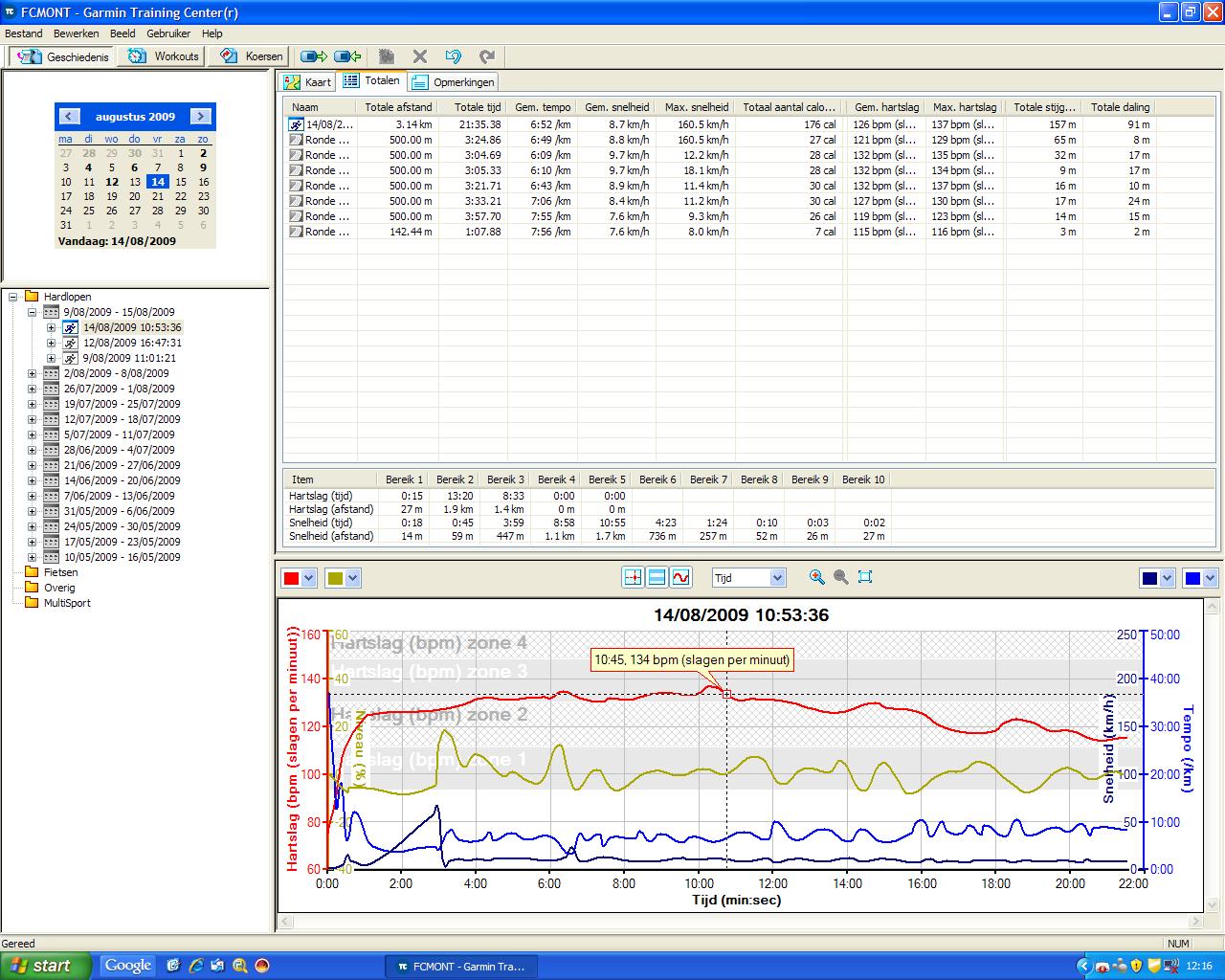Expand the 10/05/2009 - 16/05/2009 week

tap(32, 557)
